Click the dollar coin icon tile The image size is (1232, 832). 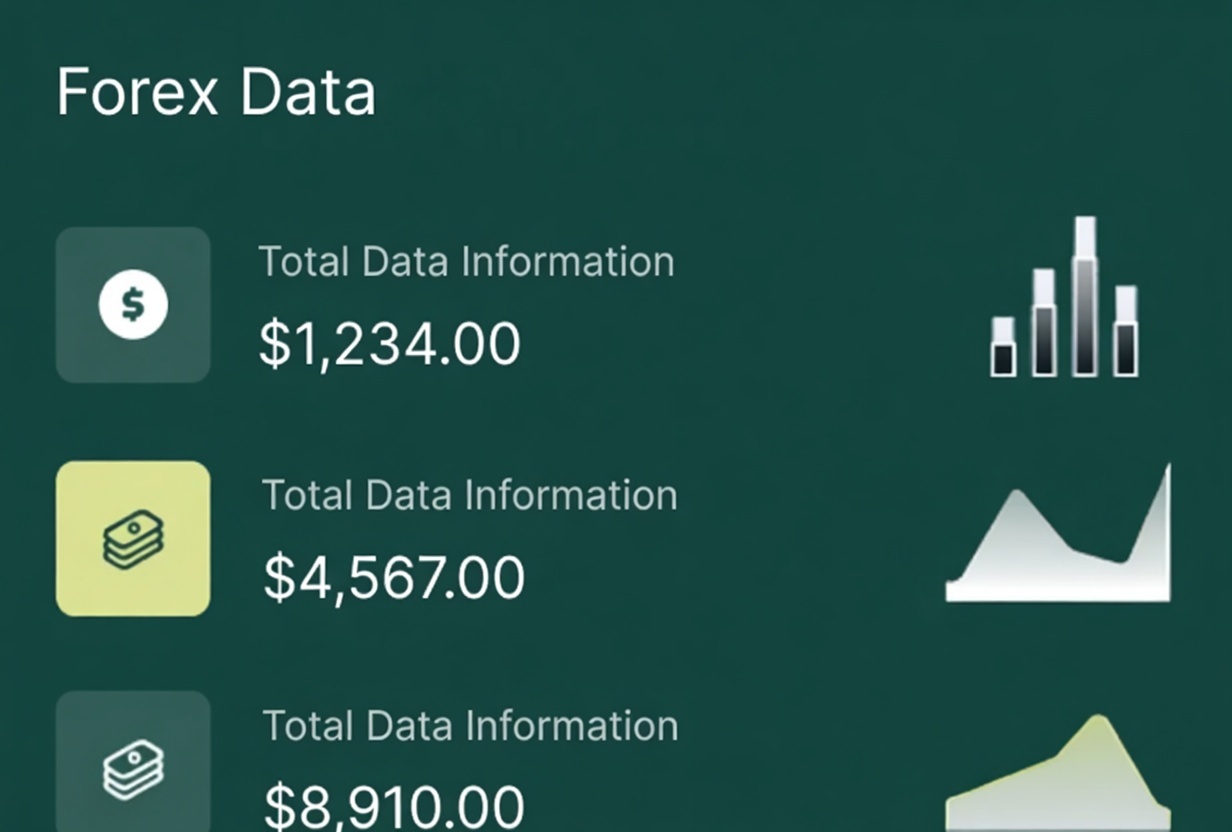[133, 305]
